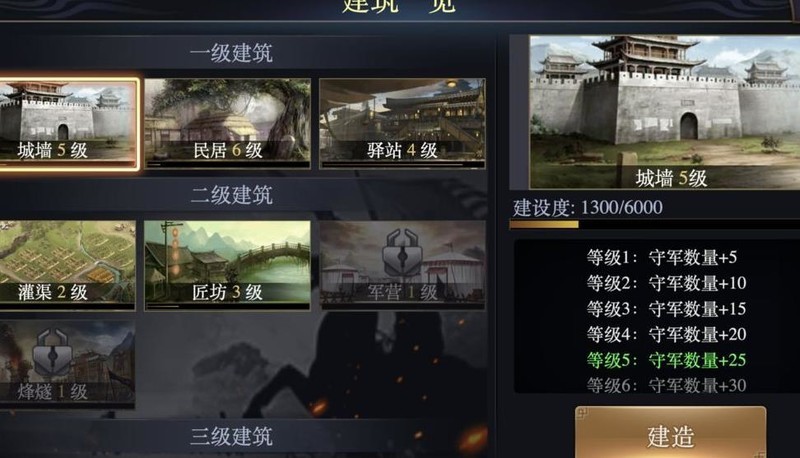Select the locked 军营 1级 tile label
800x458 pixels.
click(403, 292)
